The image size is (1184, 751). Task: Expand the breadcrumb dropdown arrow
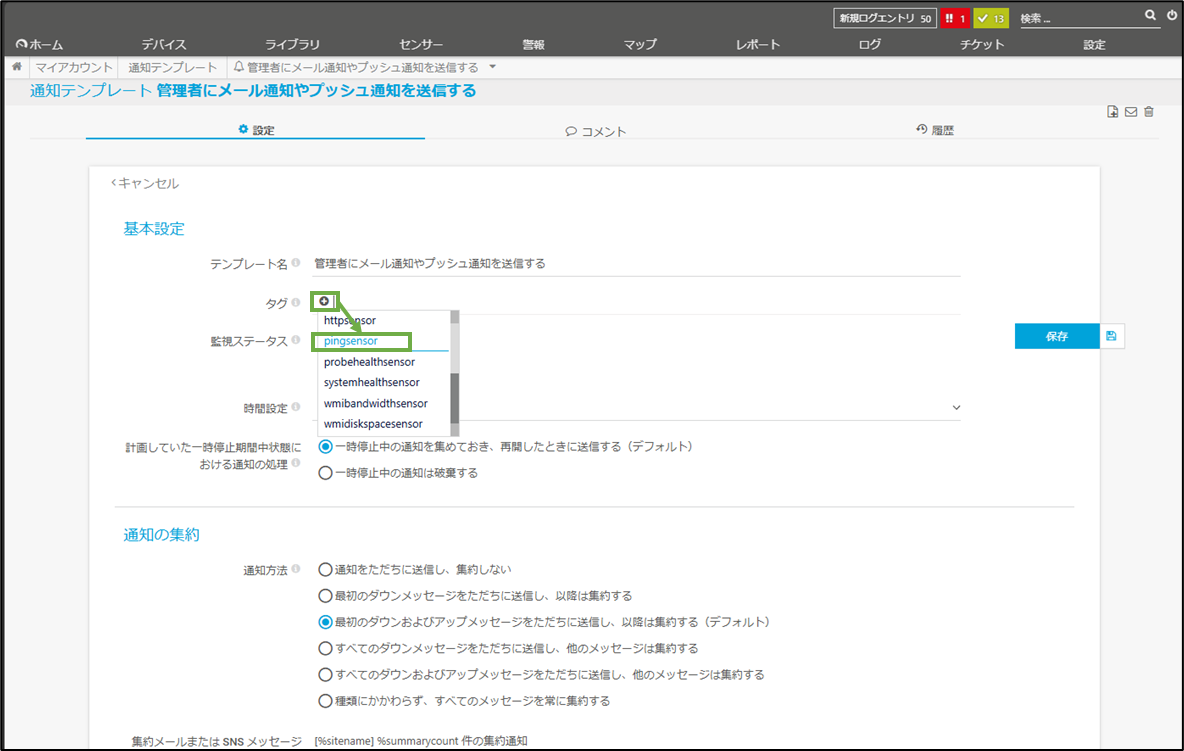[x=492, y=67]
